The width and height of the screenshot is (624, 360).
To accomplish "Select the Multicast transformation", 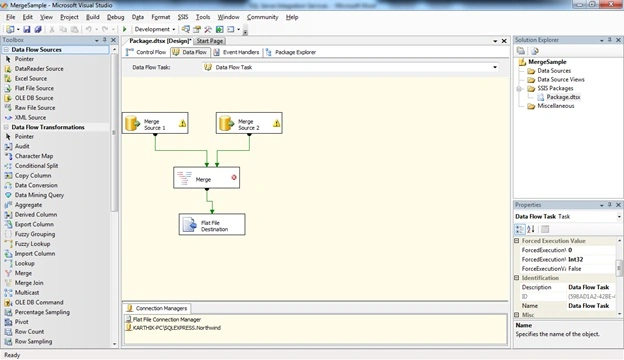I will 27,293.
